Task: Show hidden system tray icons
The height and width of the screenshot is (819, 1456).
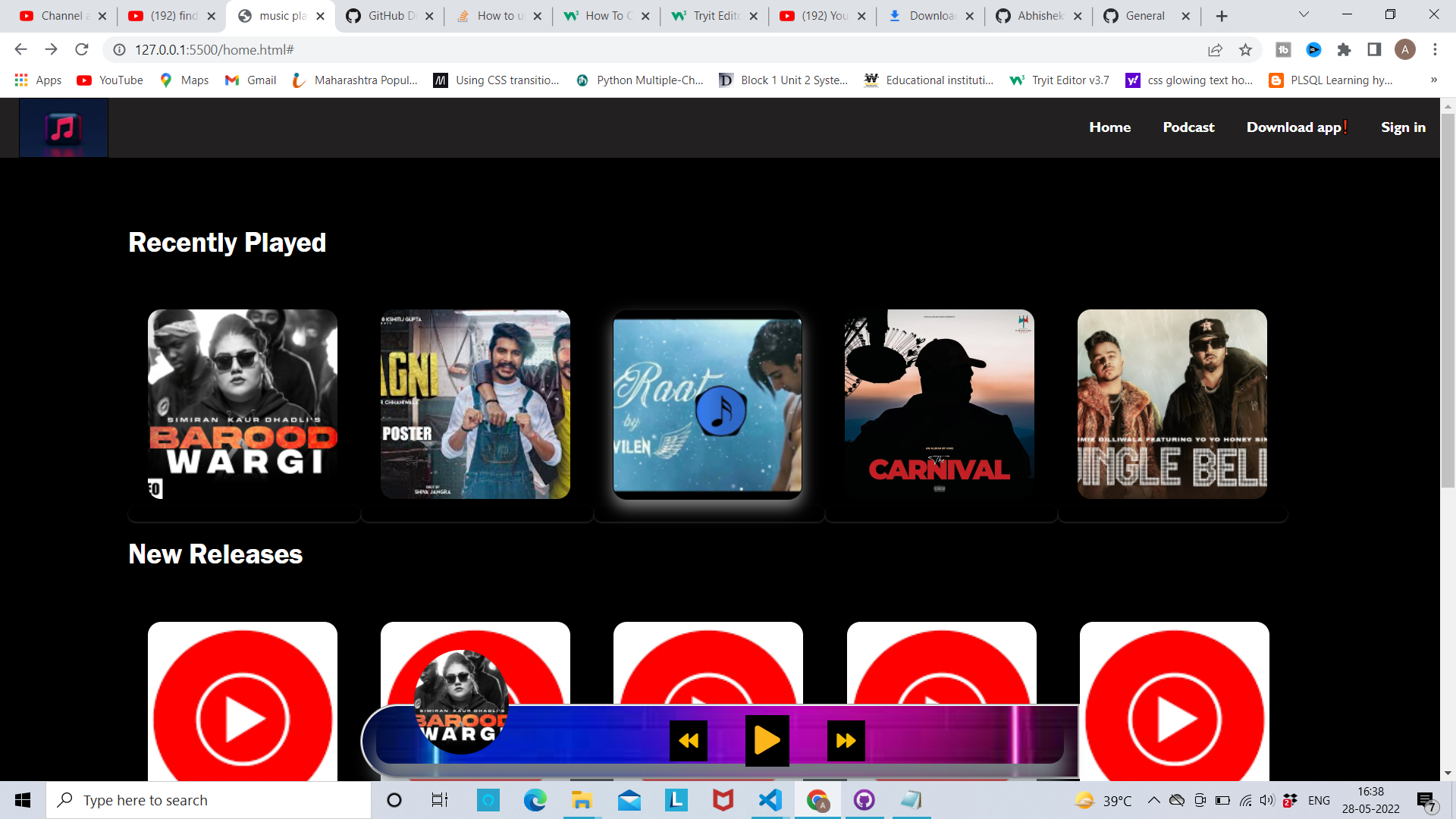Action: [x=1153, y=800]
